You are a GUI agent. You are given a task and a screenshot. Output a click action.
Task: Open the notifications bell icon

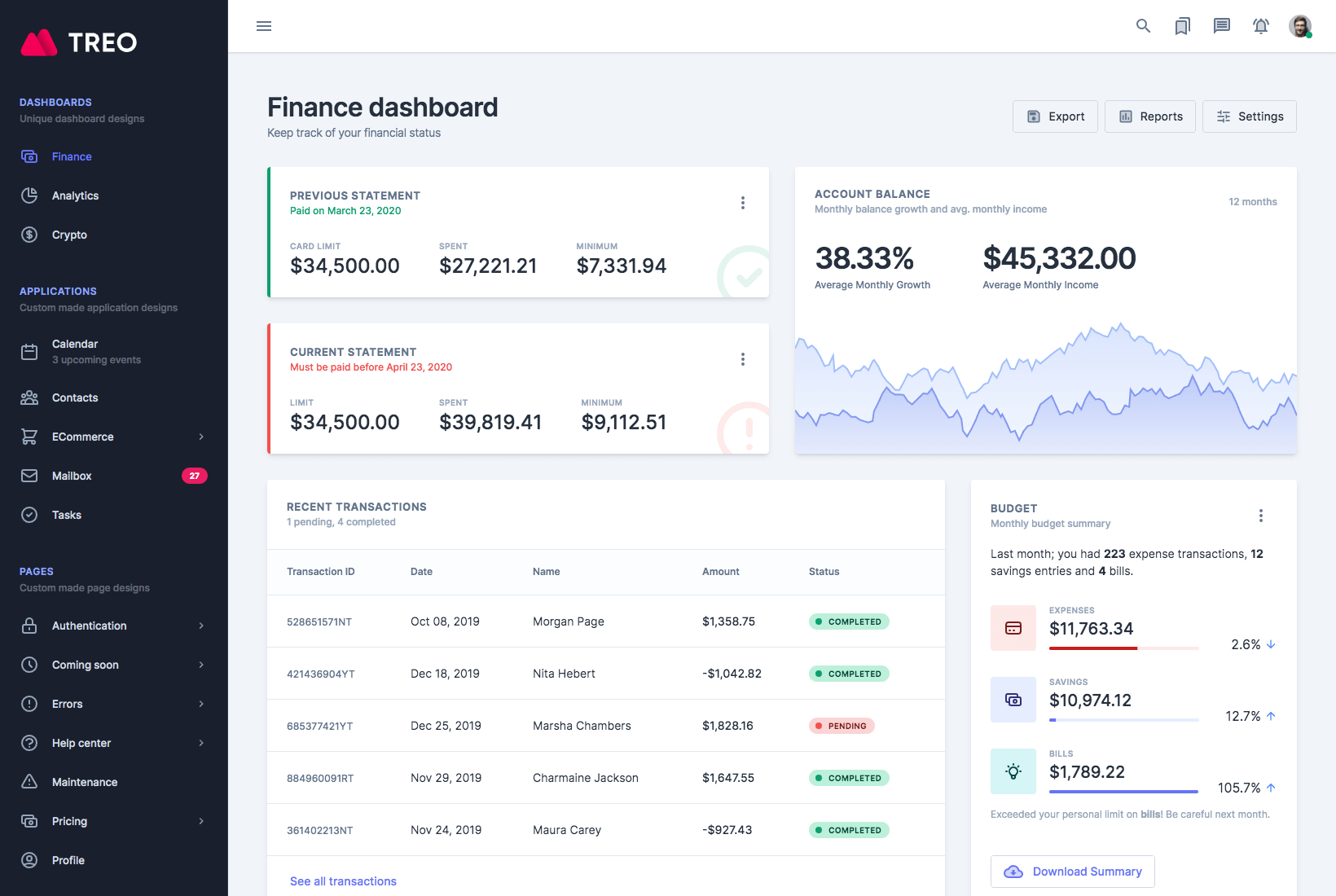(1260, 26)
